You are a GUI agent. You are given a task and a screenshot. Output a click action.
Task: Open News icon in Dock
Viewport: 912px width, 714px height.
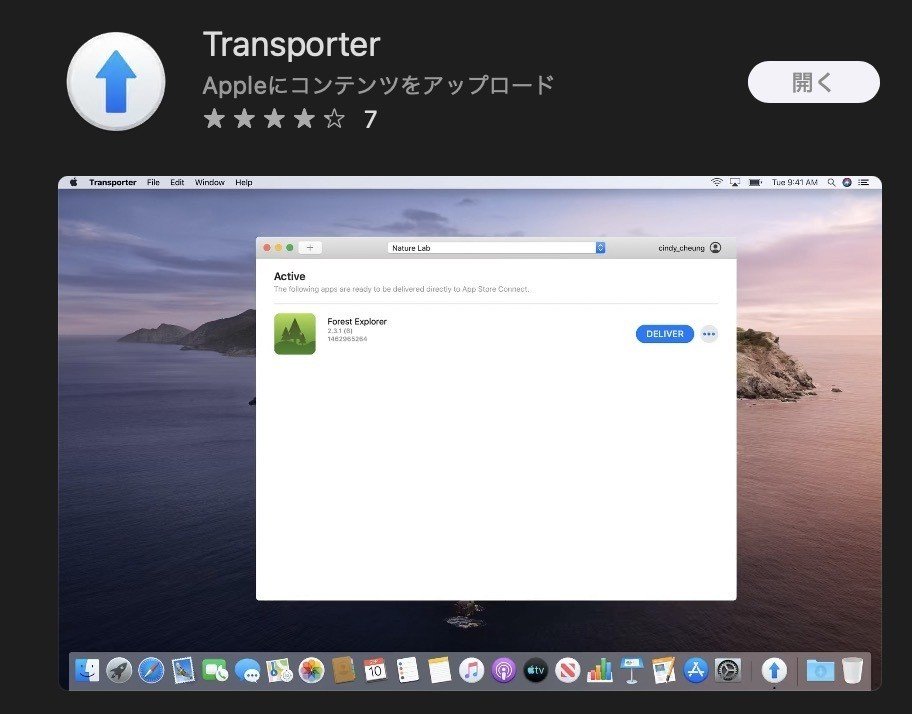pyautogui.click(x=568, y=670)
